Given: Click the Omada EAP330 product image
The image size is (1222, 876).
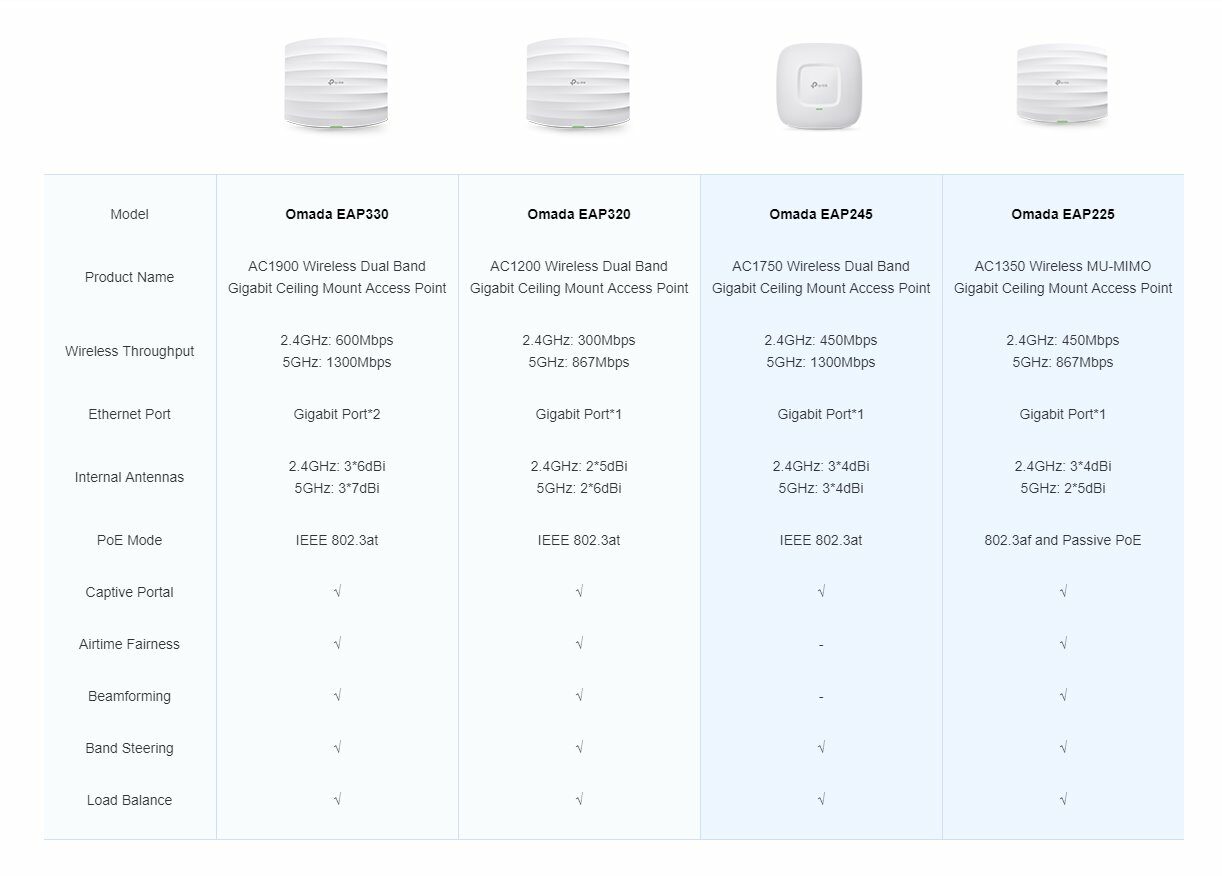Looking at the screenshot, I should click(336, 85).
